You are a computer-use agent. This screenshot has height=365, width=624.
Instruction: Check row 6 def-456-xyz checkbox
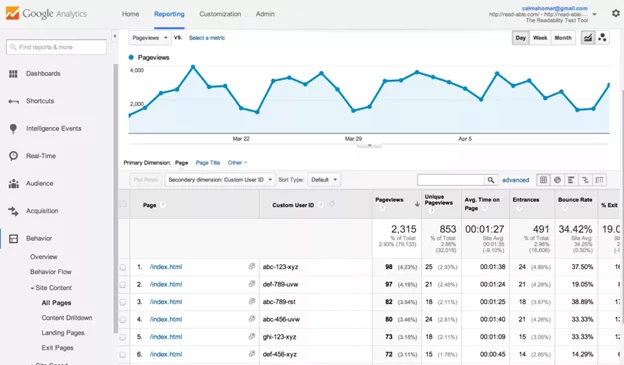[x=123, y=355]
